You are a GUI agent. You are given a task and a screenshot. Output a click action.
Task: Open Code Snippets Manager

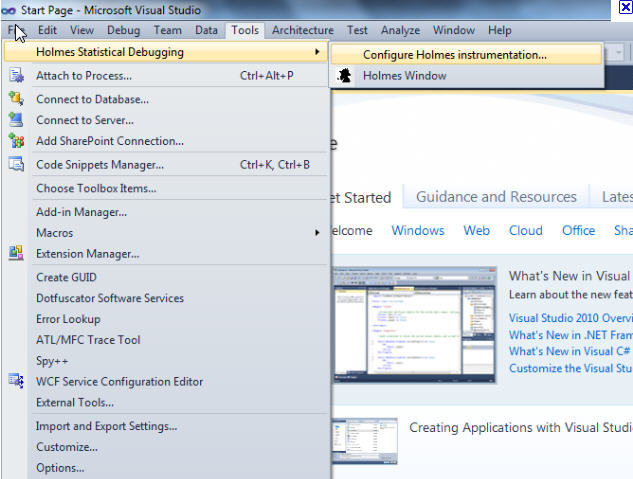(166, 165)
